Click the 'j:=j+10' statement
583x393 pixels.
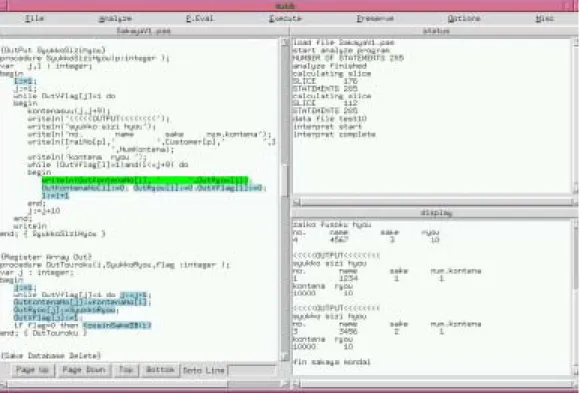(44, 211)
